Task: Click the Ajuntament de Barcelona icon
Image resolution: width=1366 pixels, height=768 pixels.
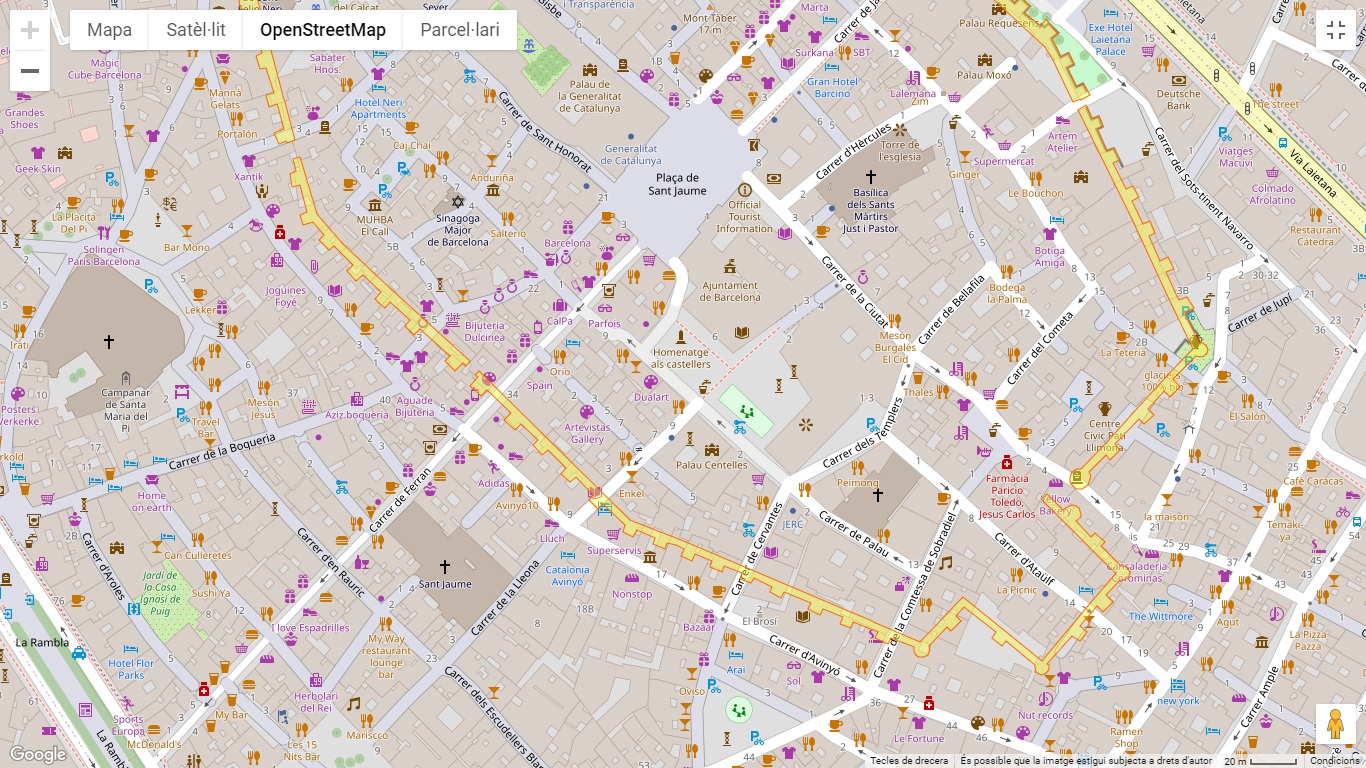Action: coord(730,266)
